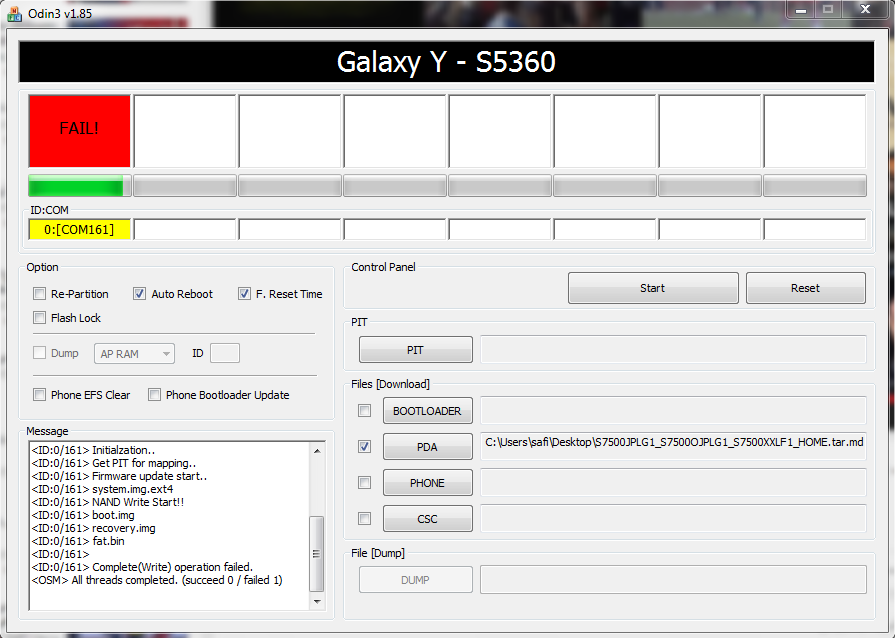Click the PIT file path field
Viewport: 895px width, 638px height.
pyautogui.click(x=674, y=350)
